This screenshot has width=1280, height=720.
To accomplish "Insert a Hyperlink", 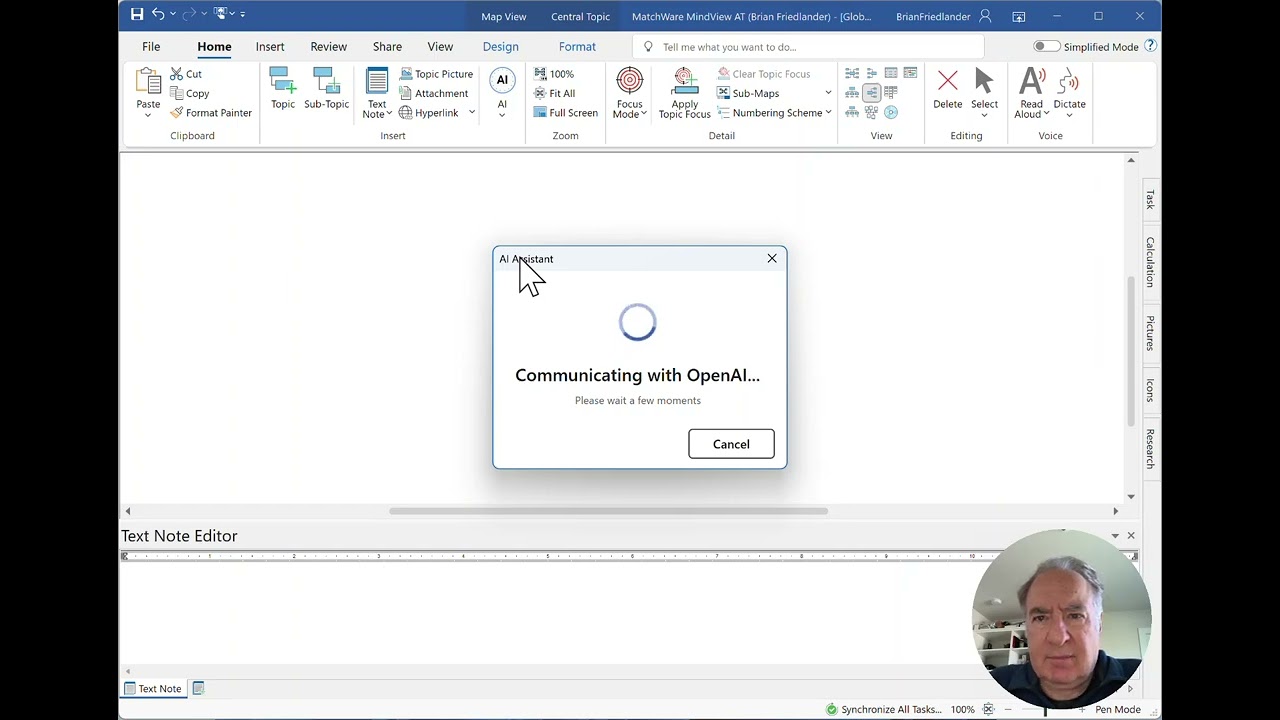I will coord(429,113).
